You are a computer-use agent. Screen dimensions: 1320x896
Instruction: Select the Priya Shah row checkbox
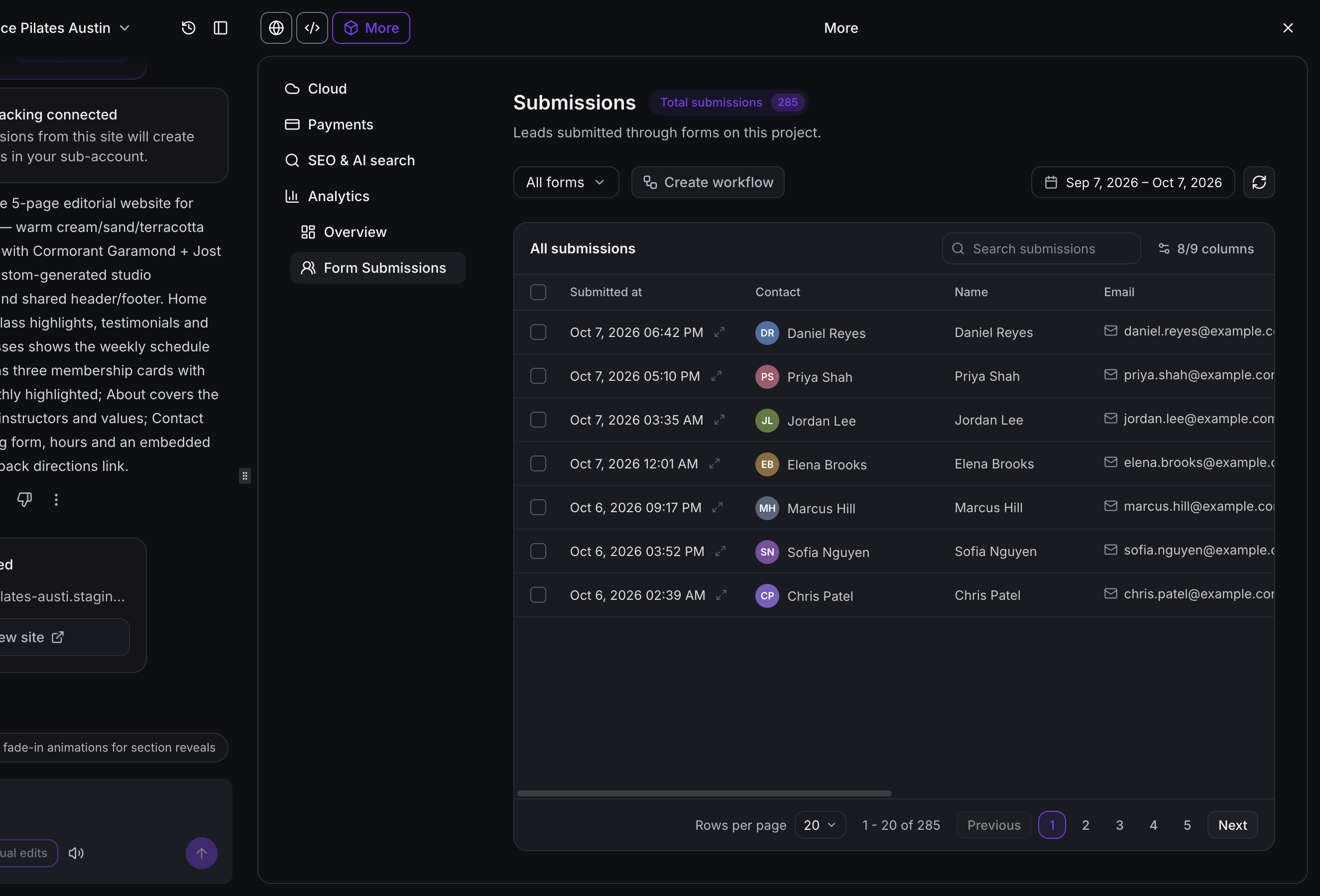(x=538, y=376)
